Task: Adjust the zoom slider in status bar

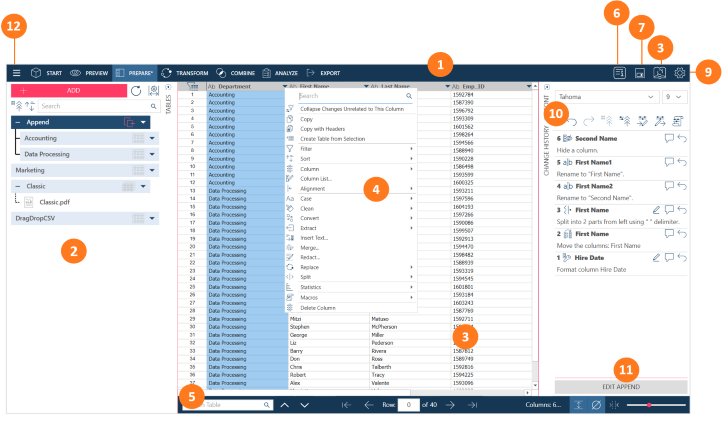Action: tap(650, 404)
